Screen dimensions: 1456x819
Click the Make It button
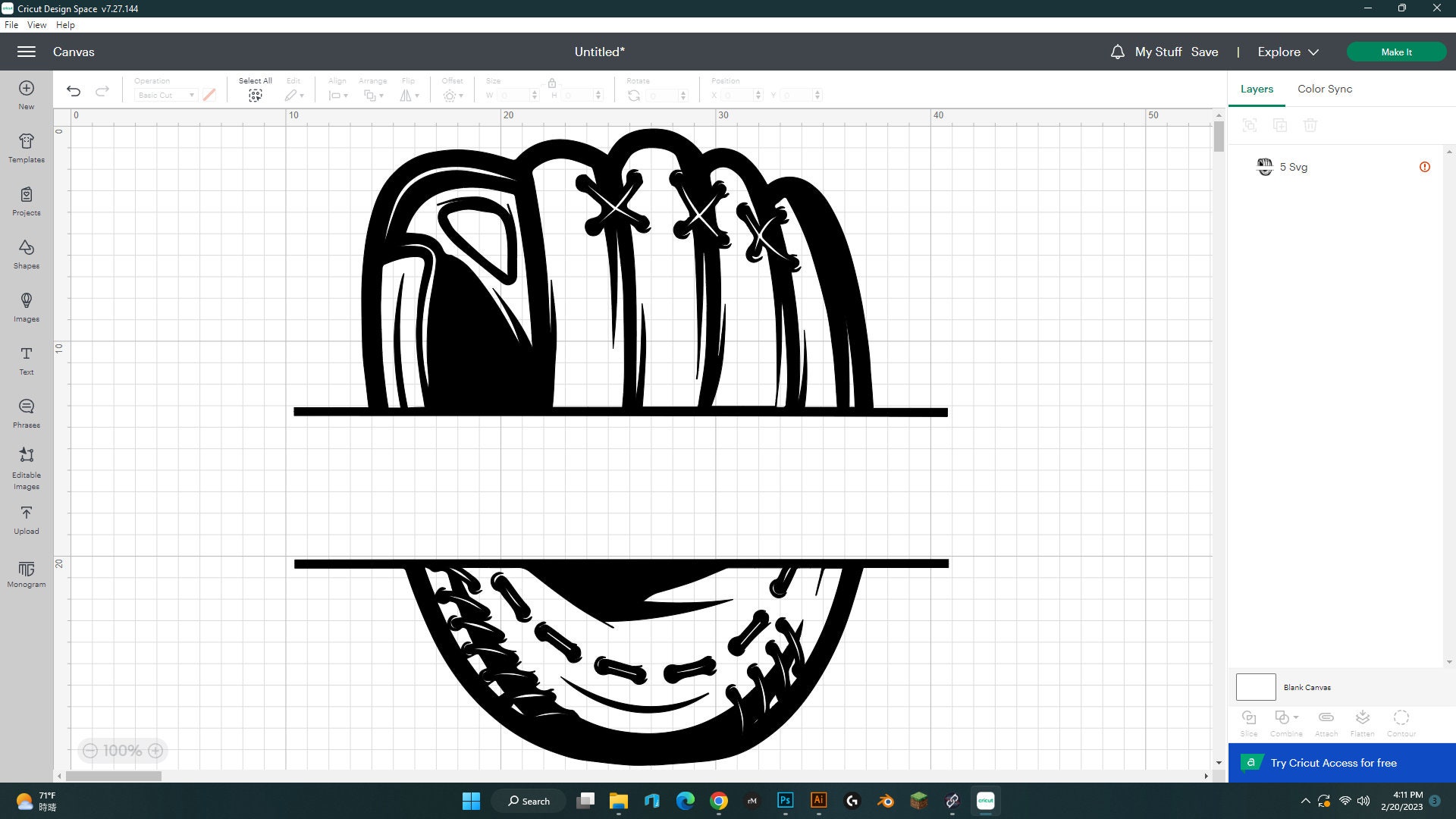pyautogui.click(x=1396, y=52)
